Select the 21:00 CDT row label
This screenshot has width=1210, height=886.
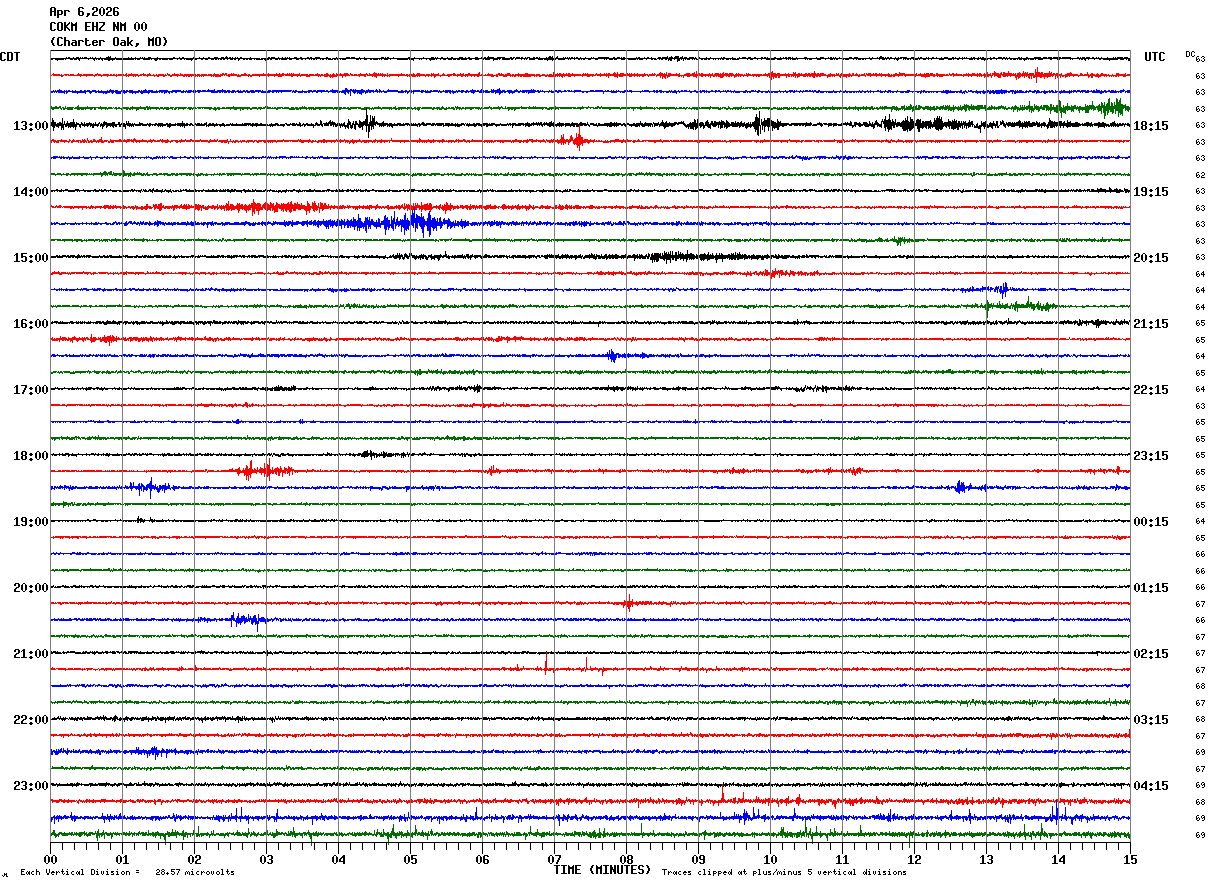point(30,654)
